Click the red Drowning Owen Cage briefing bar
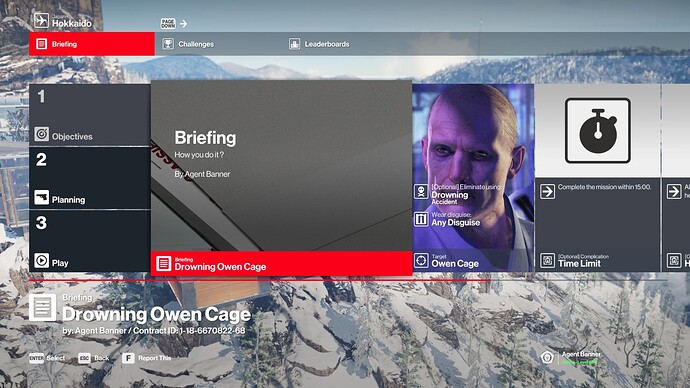 [x=282, y=264]
